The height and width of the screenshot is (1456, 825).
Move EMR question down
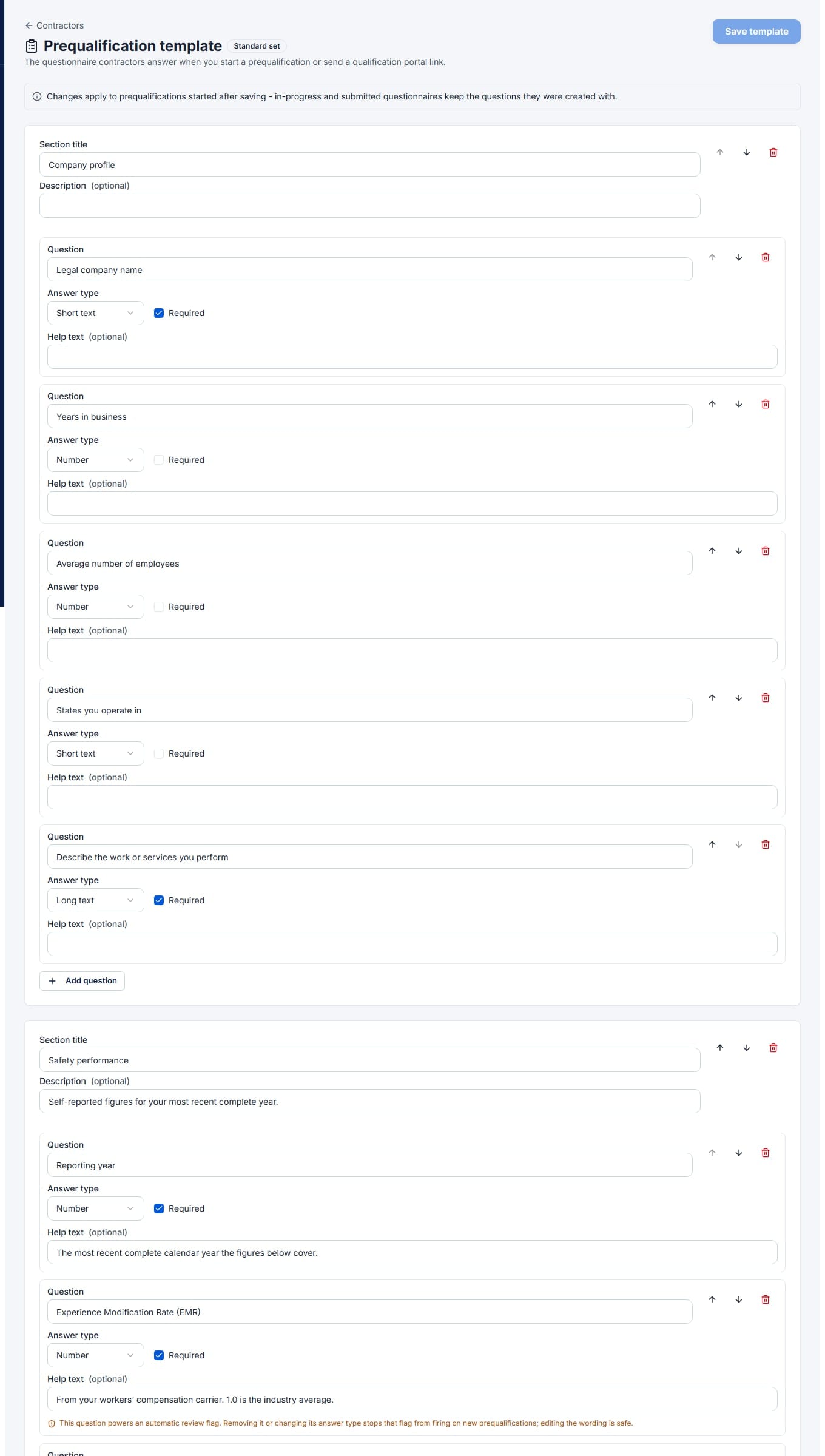tap(739, 1299)
